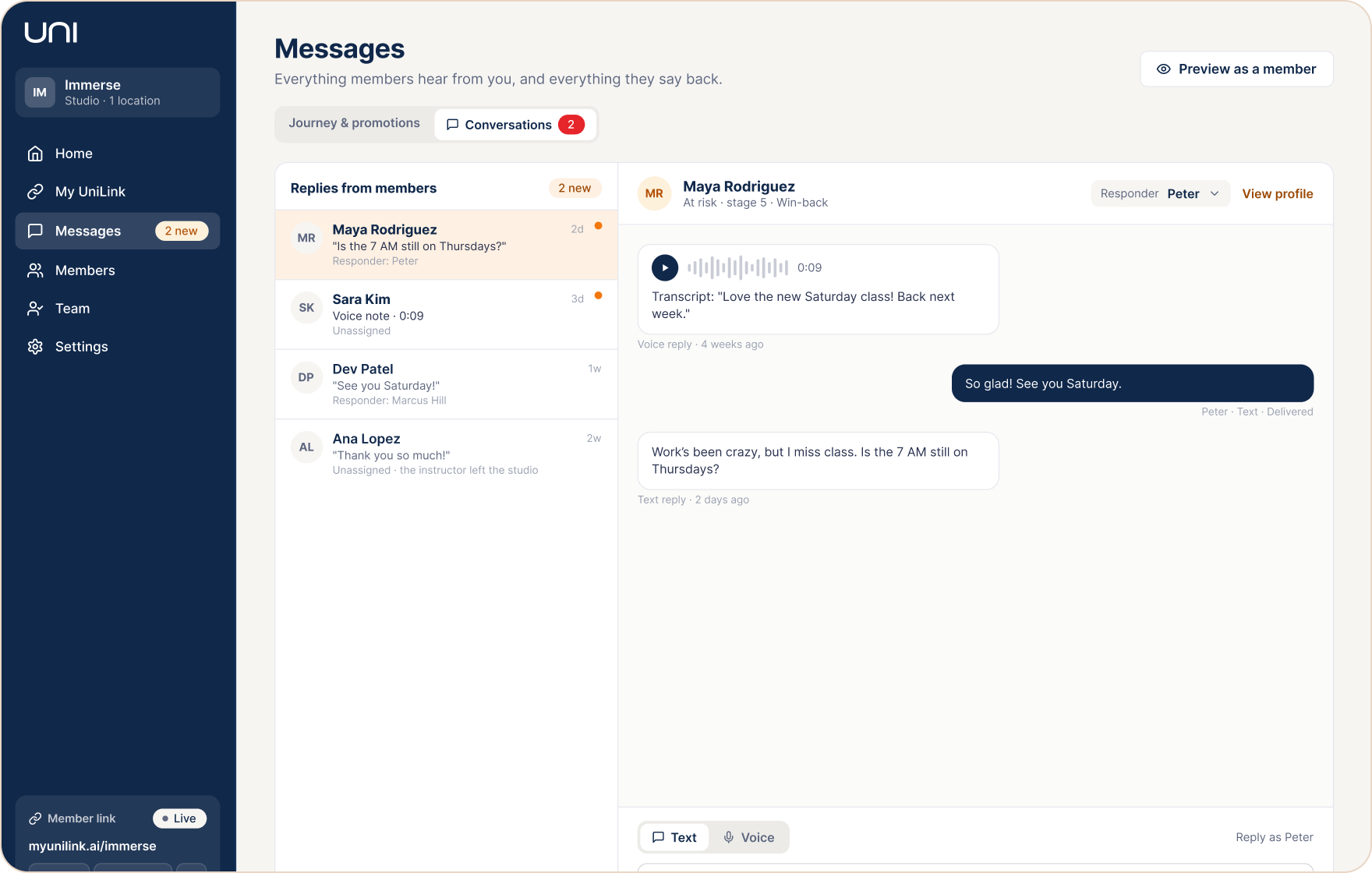Click the MR avatar in conversation list
Viewport: 1372px width, 873px height.
[x=306, y=238]
